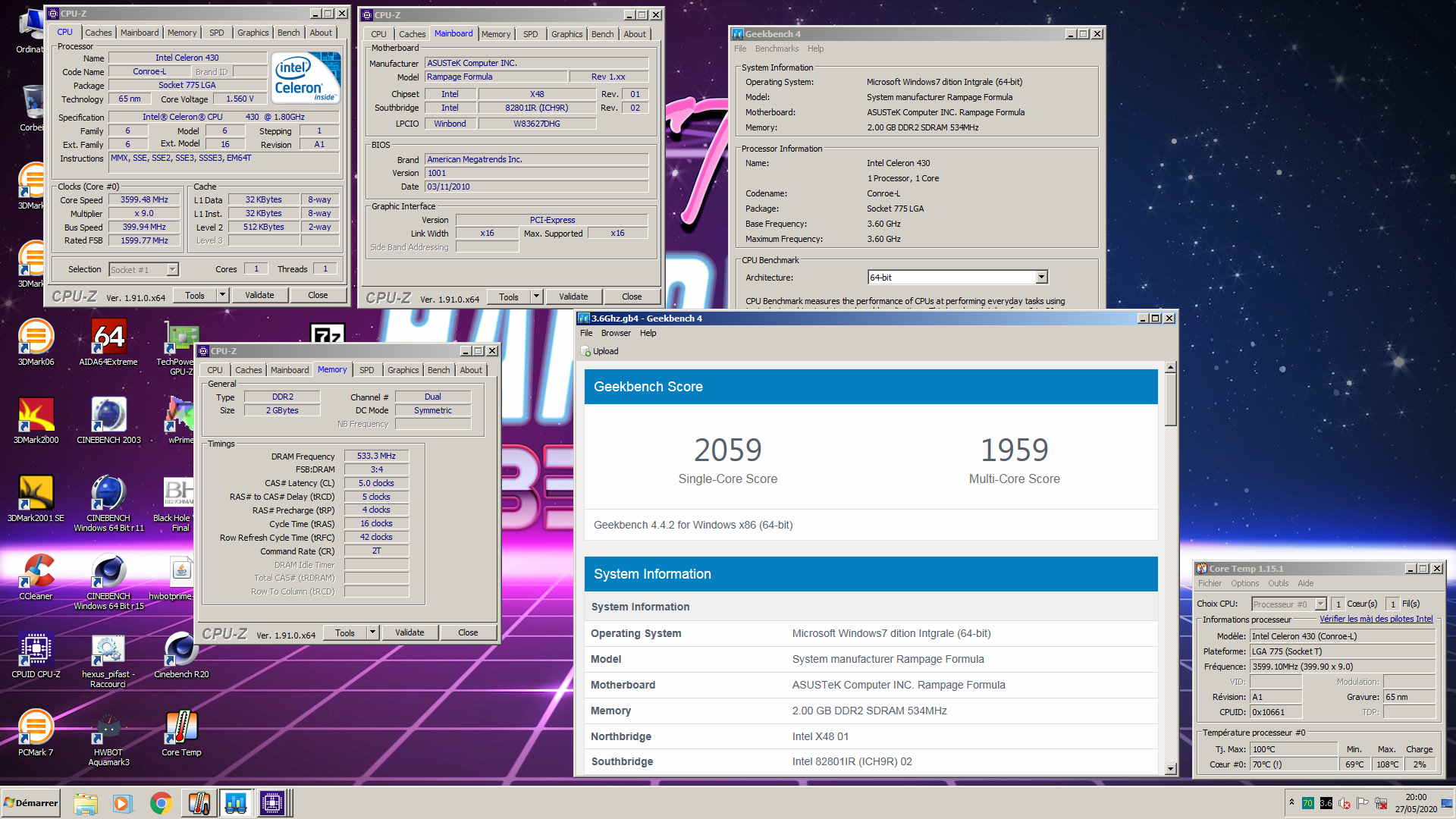
Task: Switch to CPU-Z in the taskbar
Action: (x=272, y=803)
